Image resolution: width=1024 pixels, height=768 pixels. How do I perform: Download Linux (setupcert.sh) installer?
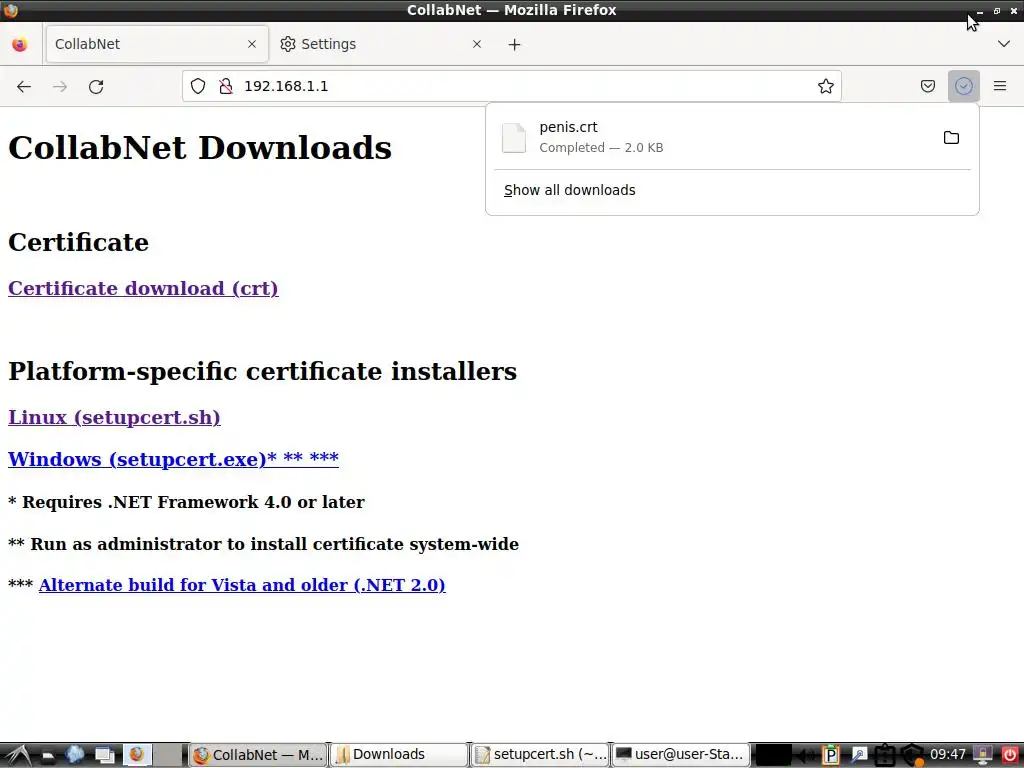click(114, 417)
